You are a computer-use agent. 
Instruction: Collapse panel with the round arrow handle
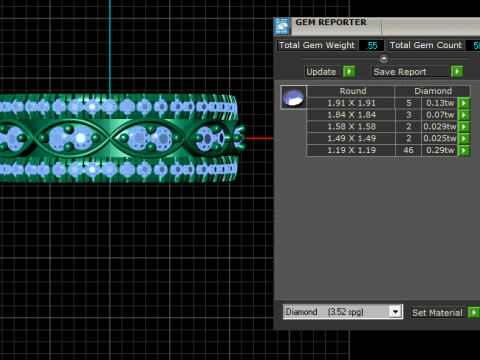pyautogui.click(x=384, y=59)
